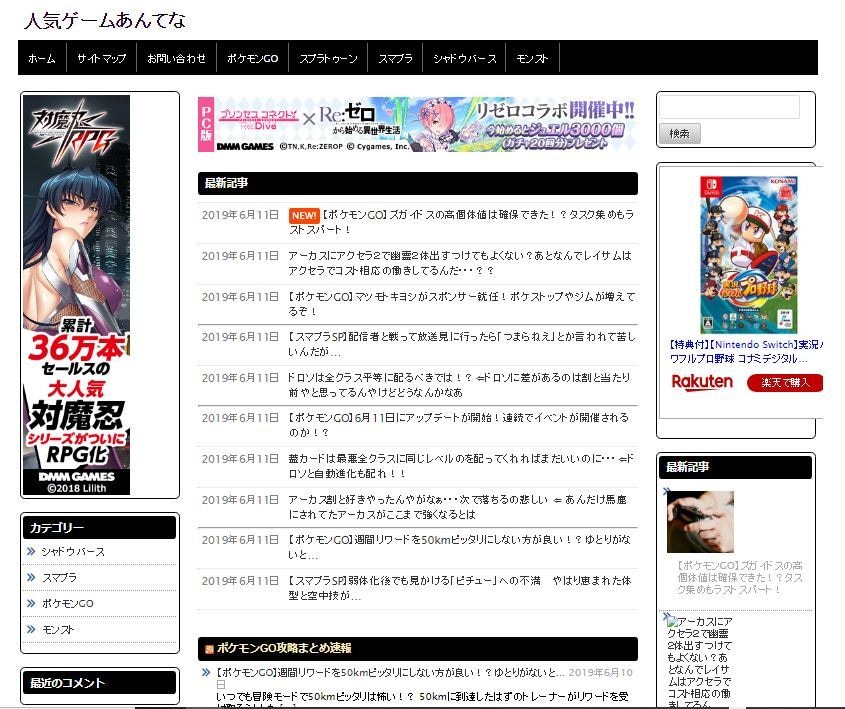Screen dimensions: 845x709
Task: Open article about アーカスにアクセラ2で幽霊2体
Action: [460, 263]
